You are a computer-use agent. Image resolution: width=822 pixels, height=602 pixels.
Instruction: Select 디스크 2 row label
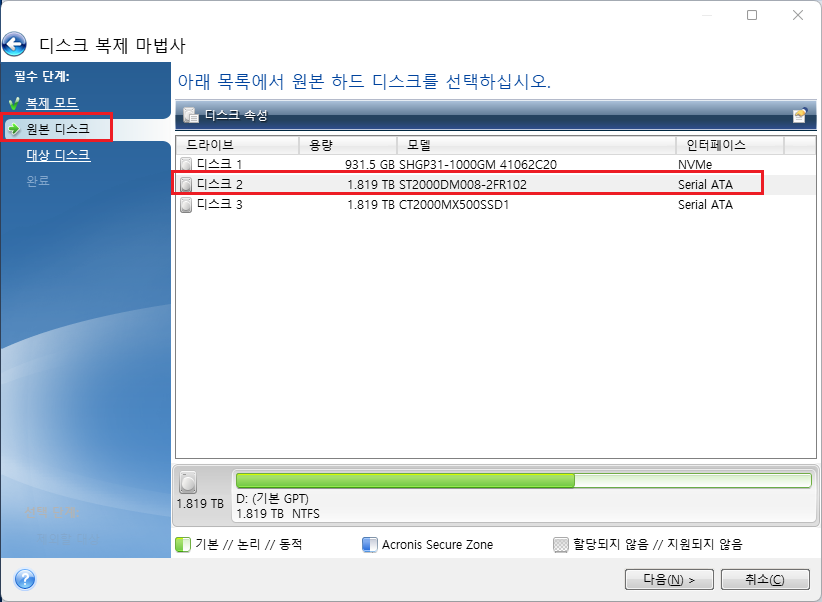click(x=219, y=184)
